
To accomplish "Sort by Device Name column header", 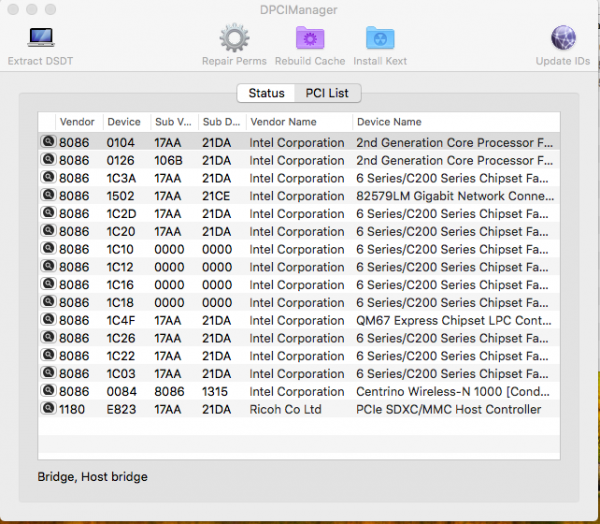I will (456, 122).
